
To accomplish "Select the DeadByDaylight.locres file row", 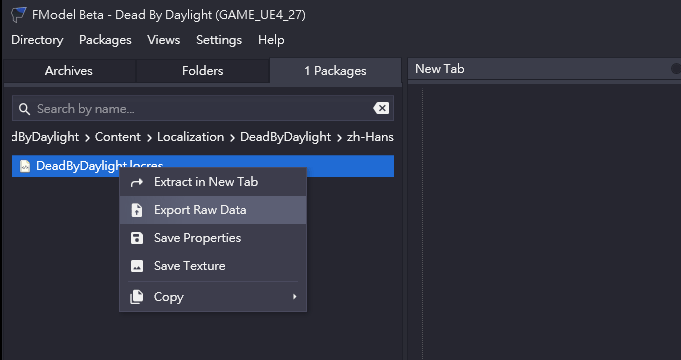I will pyautogui.click(x=203, y=166).
